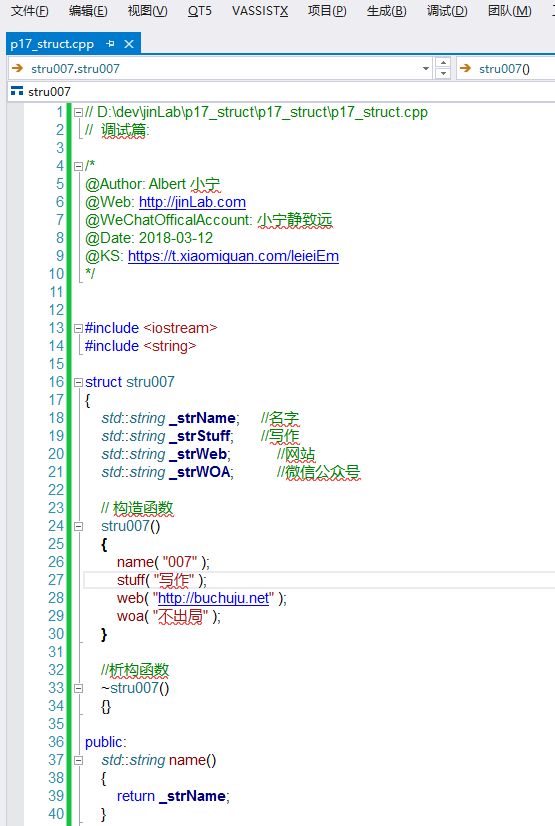The image size is (555, 826).
Task: Open the 视图(V) menu
Action: (x=147, y=11)
